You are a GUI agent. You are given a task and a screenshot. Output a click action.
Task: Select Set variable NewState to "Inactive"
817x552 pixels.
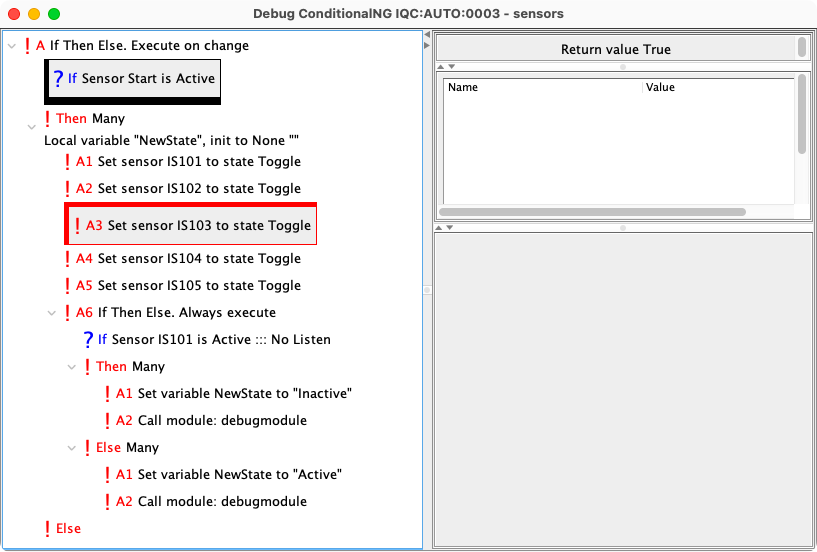tap(244, 393)
